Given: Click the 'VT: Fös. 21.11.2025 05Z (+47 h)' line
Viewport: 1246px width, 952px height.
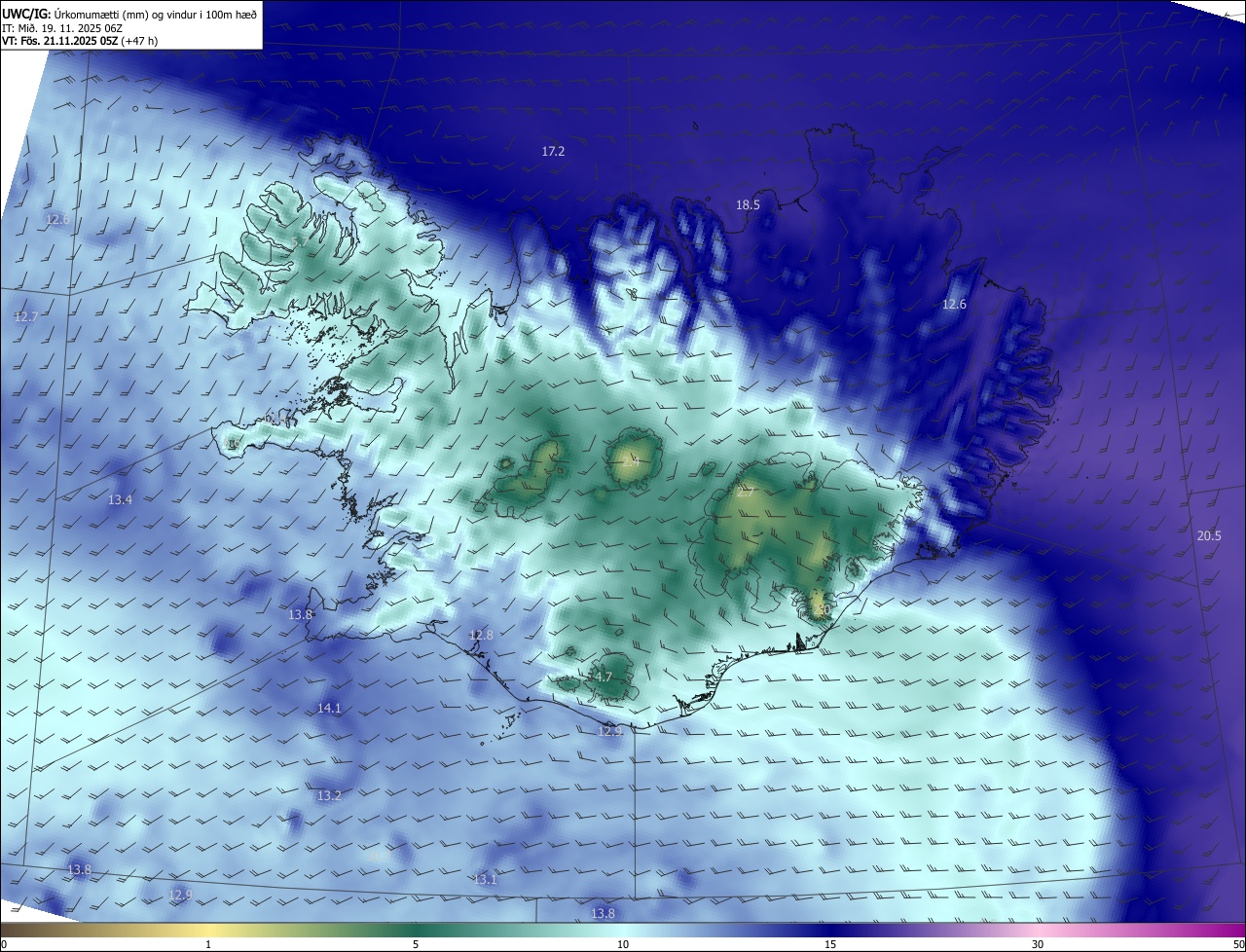Looking at the screenshot, I should tap(80, 41).
